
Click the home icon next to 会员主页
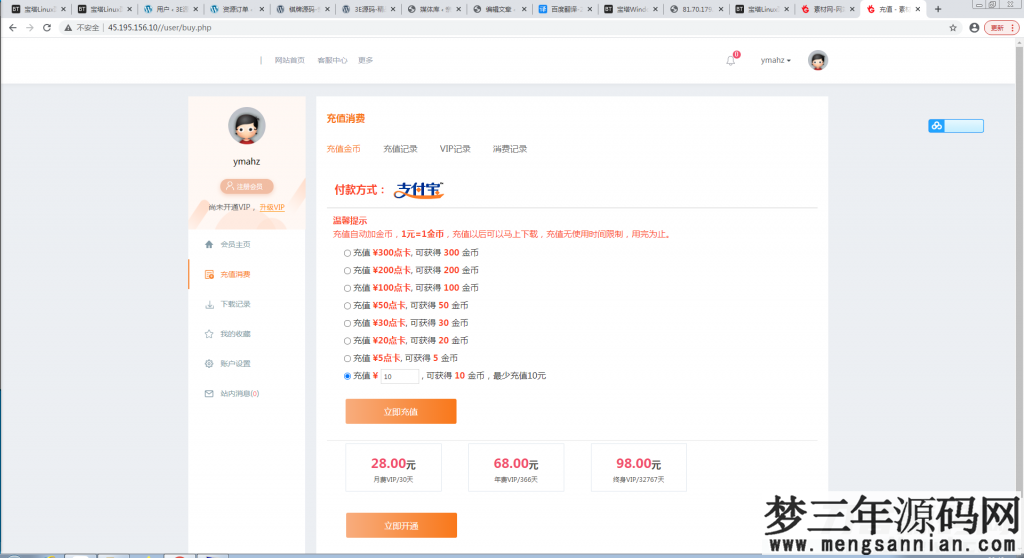pos(209,244)
